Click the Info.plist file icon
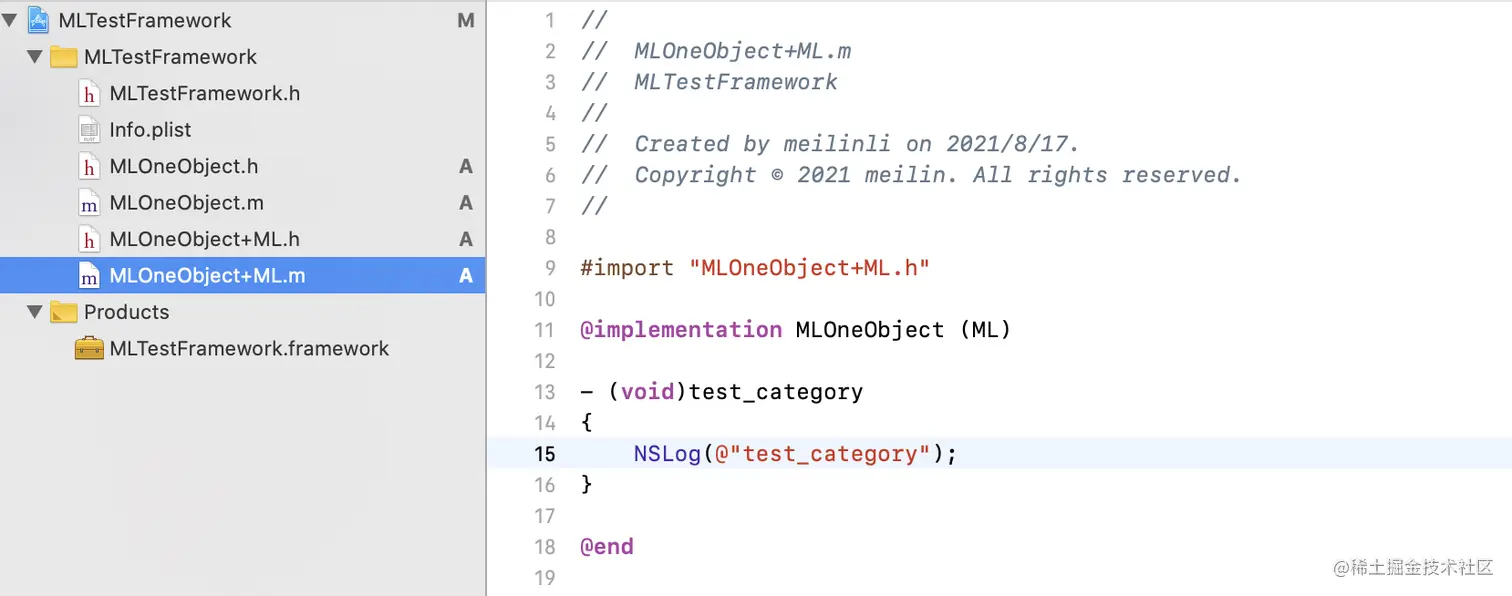The height and width of the screenshot is (596, 1512). point(89,130)
